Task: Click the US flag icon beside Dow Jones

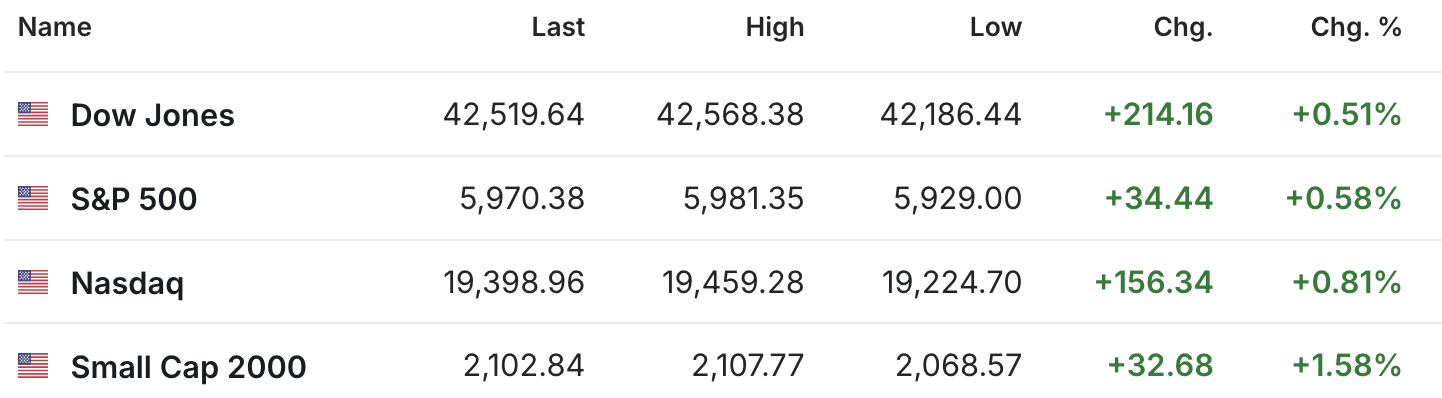Action: coord(33,115)
